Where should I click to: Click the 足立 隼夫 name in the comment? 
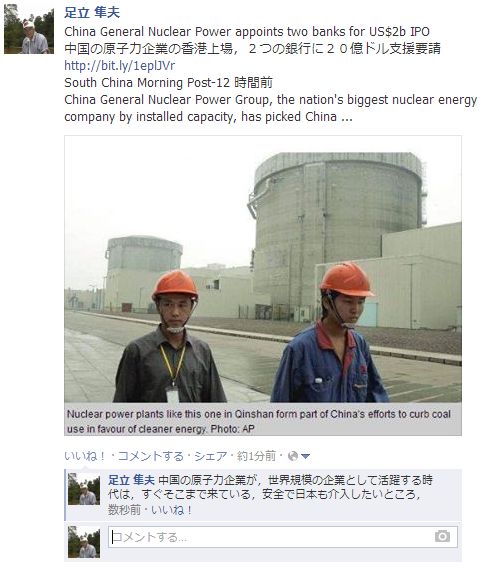[x=131, y=480]
